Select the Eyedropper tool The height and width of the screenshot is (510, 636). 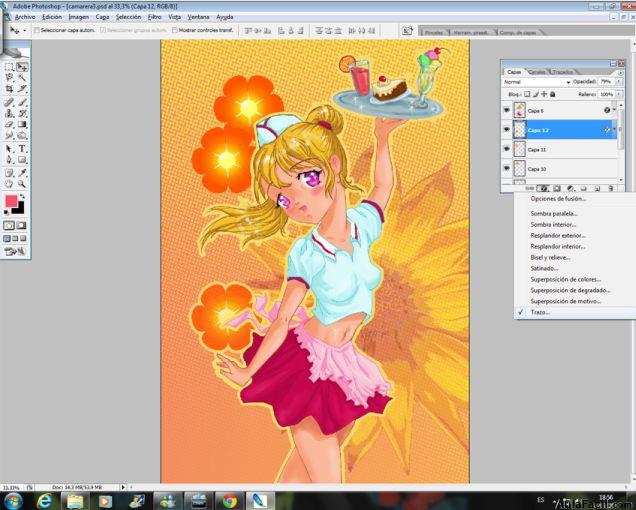[22, 173]
